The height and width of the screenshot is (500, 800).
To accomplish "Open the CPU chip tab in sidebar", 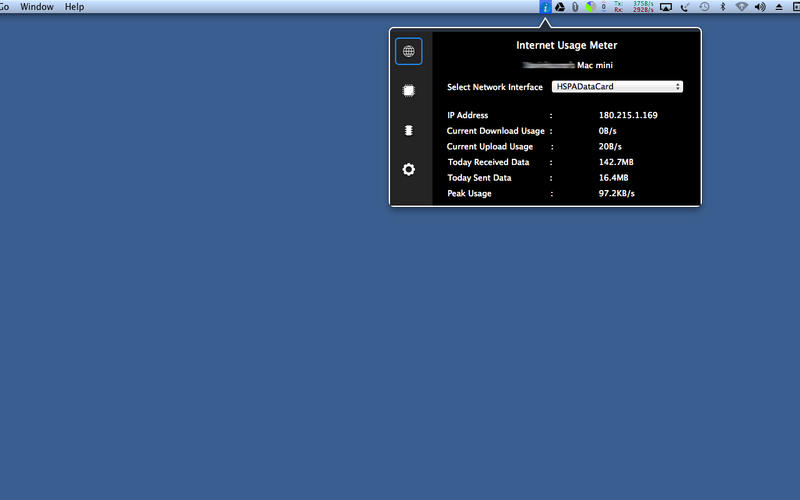I will (x=409, y=91).
